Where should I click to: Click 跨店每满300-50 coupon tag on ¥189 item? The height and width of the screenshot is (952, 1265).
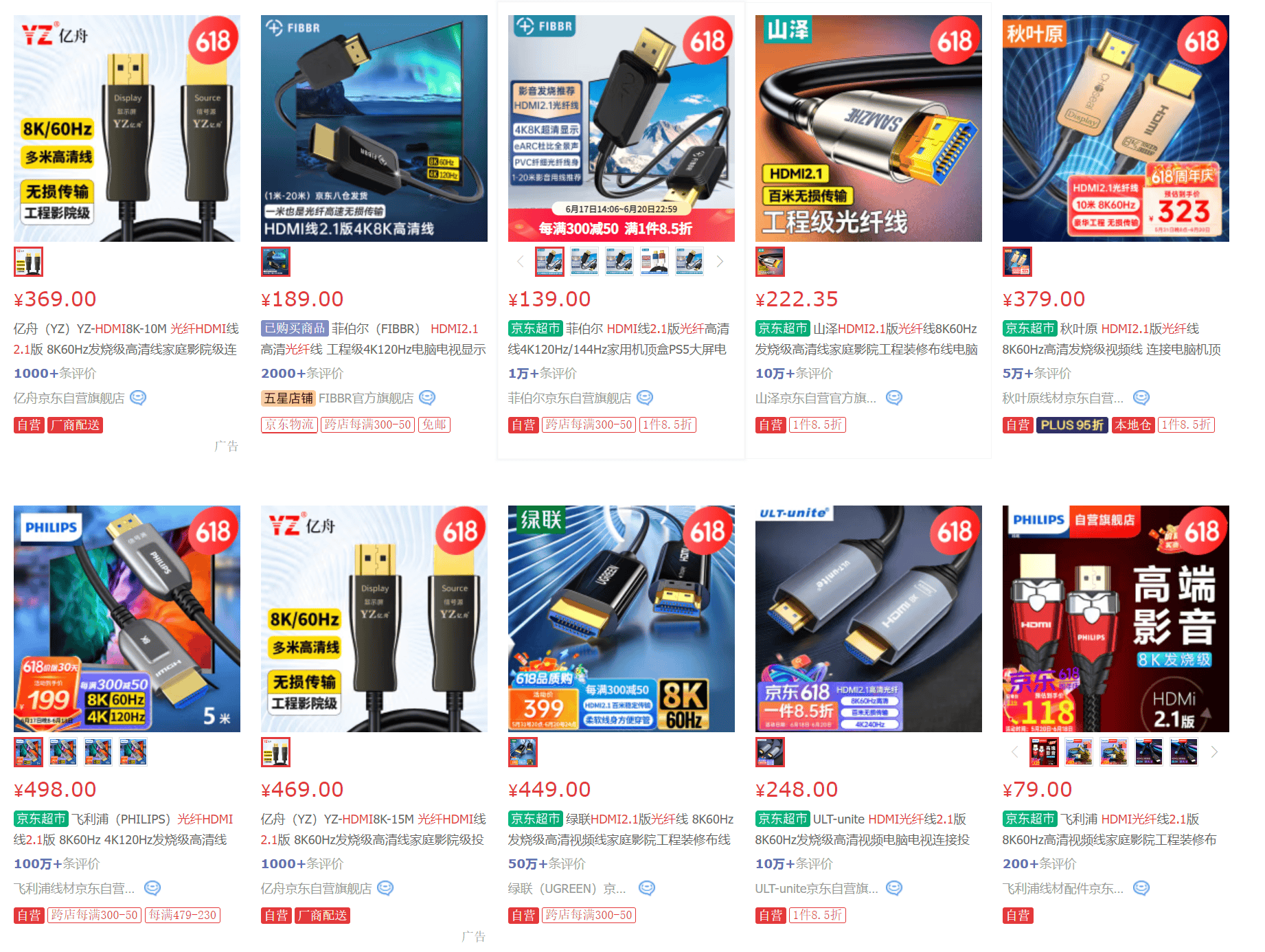click(x=367, y=425)
